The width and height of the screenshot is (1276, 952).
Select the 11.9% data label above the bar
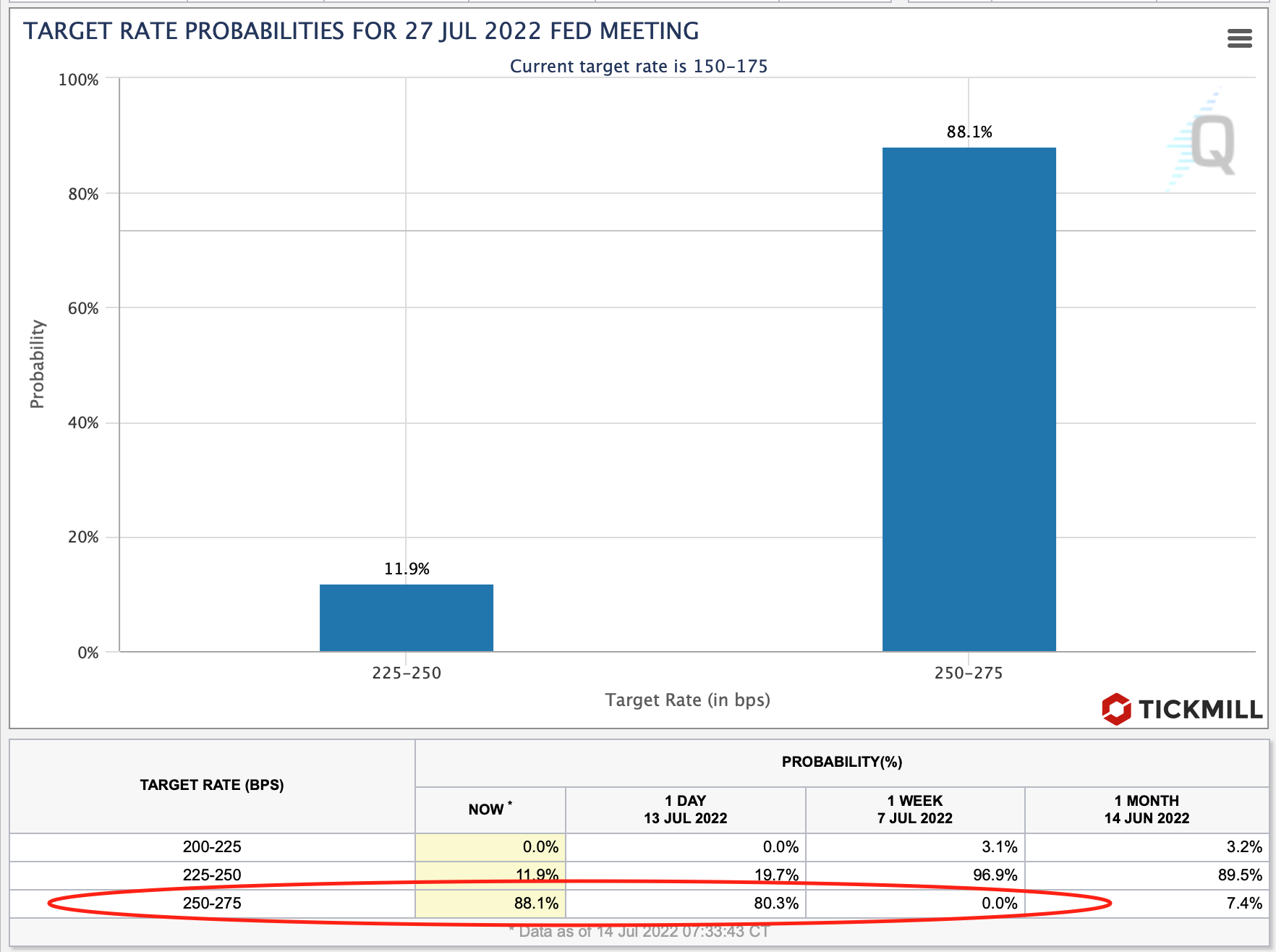(407, 569)
